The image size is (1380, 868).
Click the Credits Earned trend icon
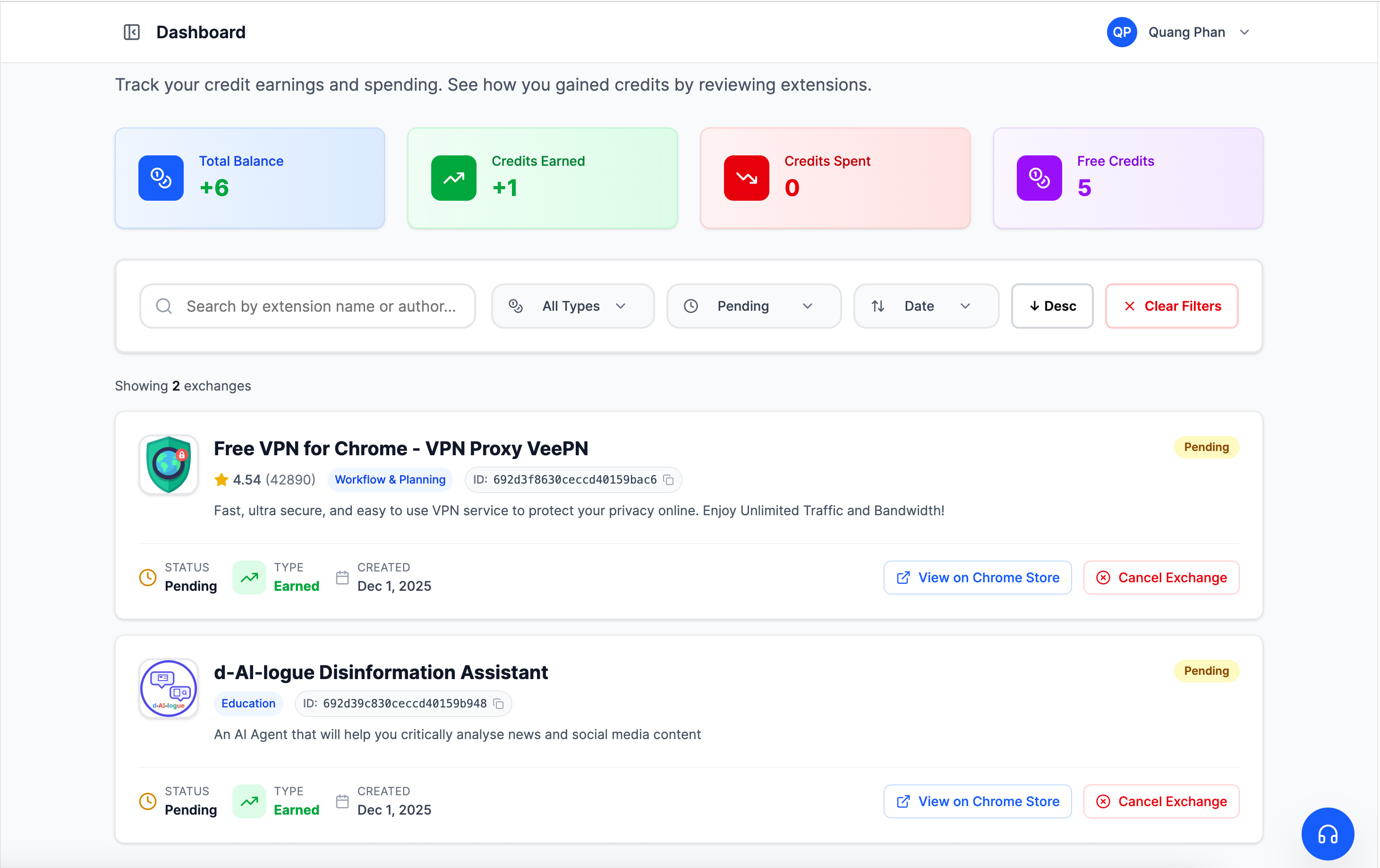point(453,178)
